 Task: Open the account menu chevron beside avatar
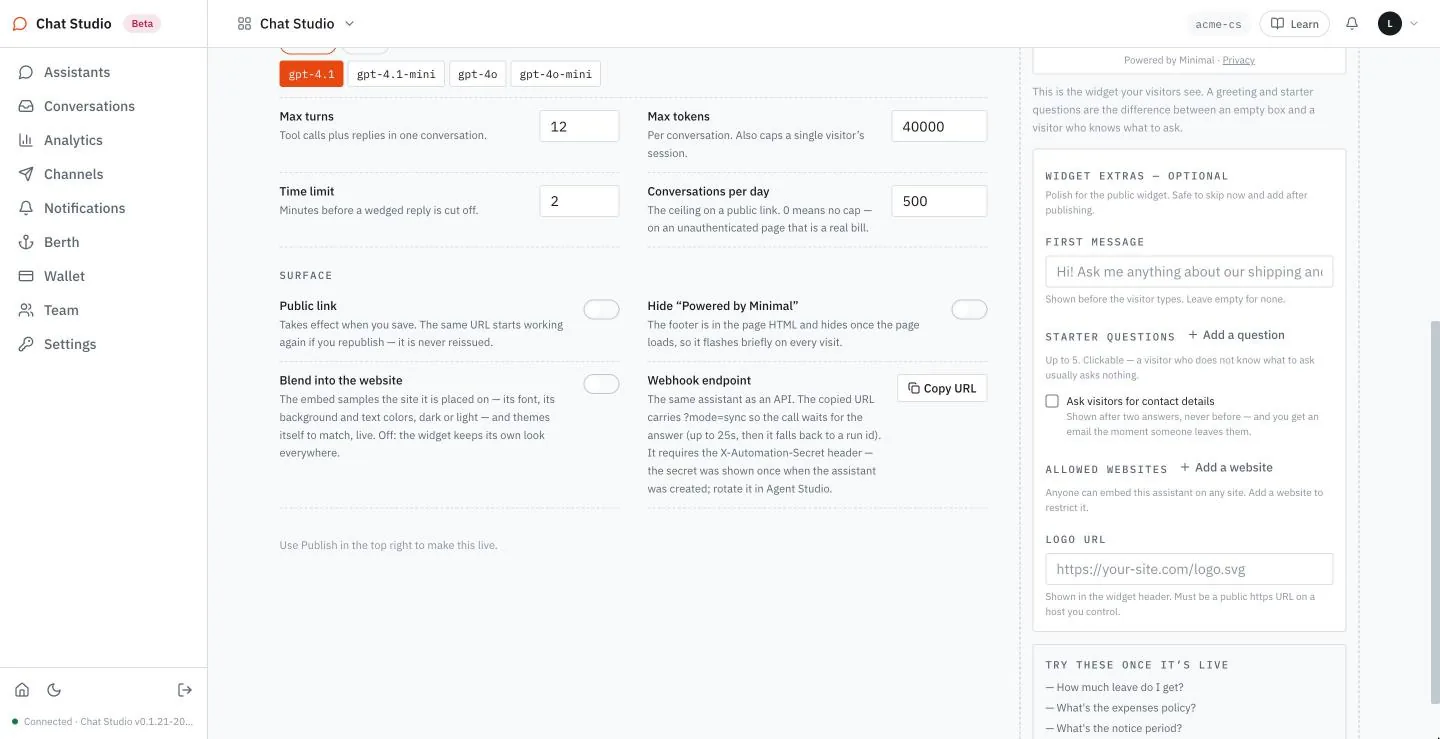pyautogui.click(x=1414, y=24)
